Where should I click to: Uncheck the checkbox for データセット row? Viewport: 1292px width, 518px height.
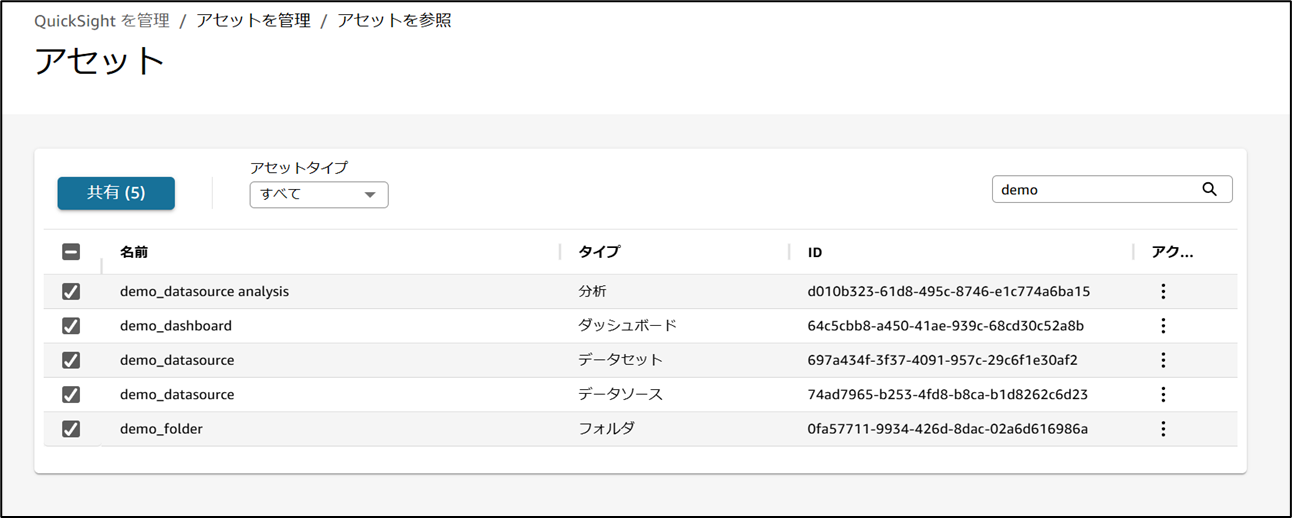71,360
